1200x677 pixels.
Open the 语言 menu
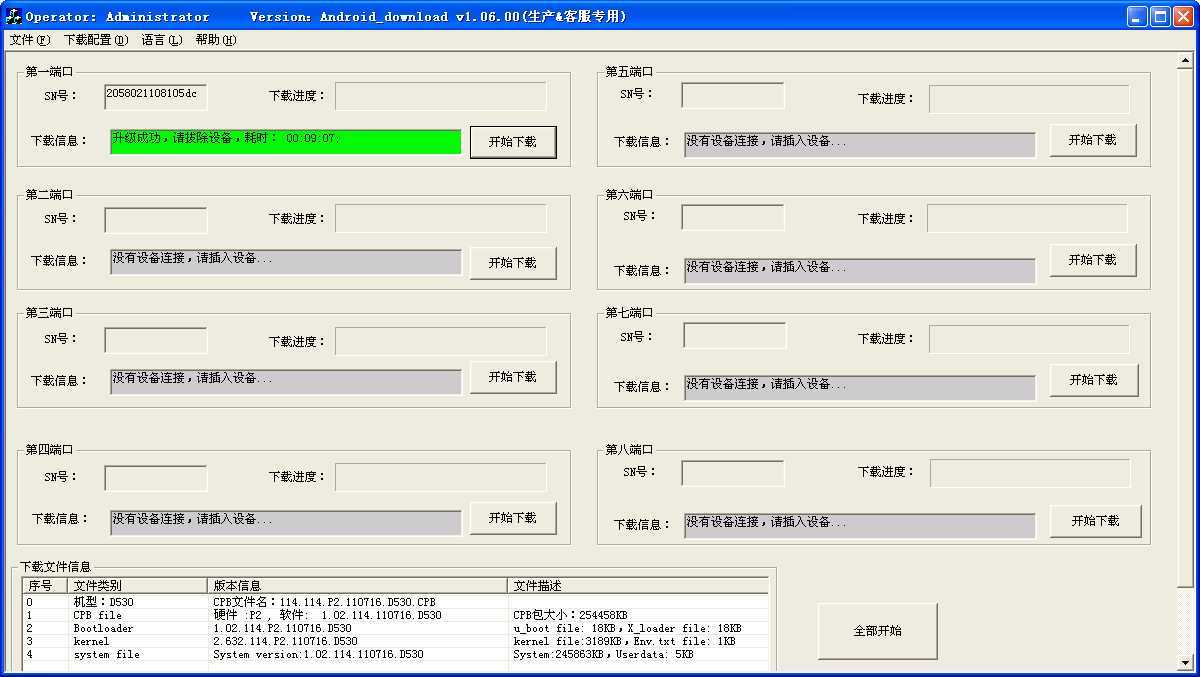pos(161,40)
